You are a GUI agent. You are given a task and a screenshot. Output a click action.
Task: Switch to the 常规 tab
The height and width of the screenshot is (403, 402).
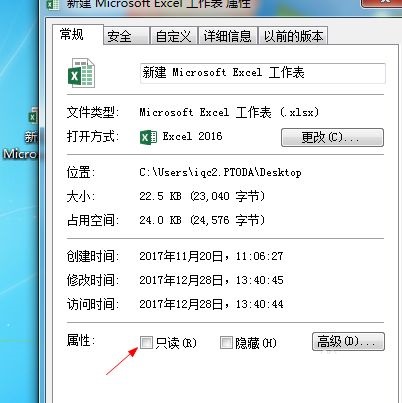[78, 35]
